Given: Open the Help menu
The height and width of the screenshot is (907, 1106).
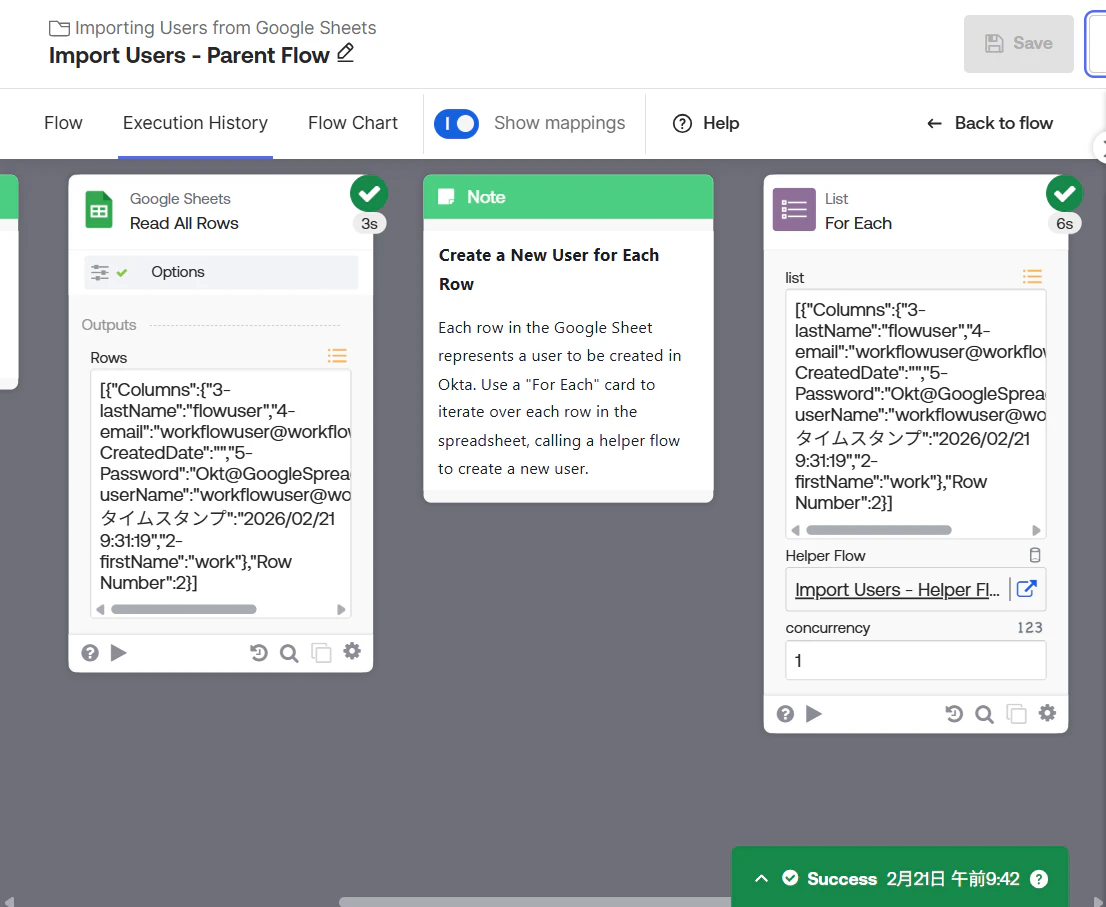Looking at the screenshot, I should pos(706,123).
